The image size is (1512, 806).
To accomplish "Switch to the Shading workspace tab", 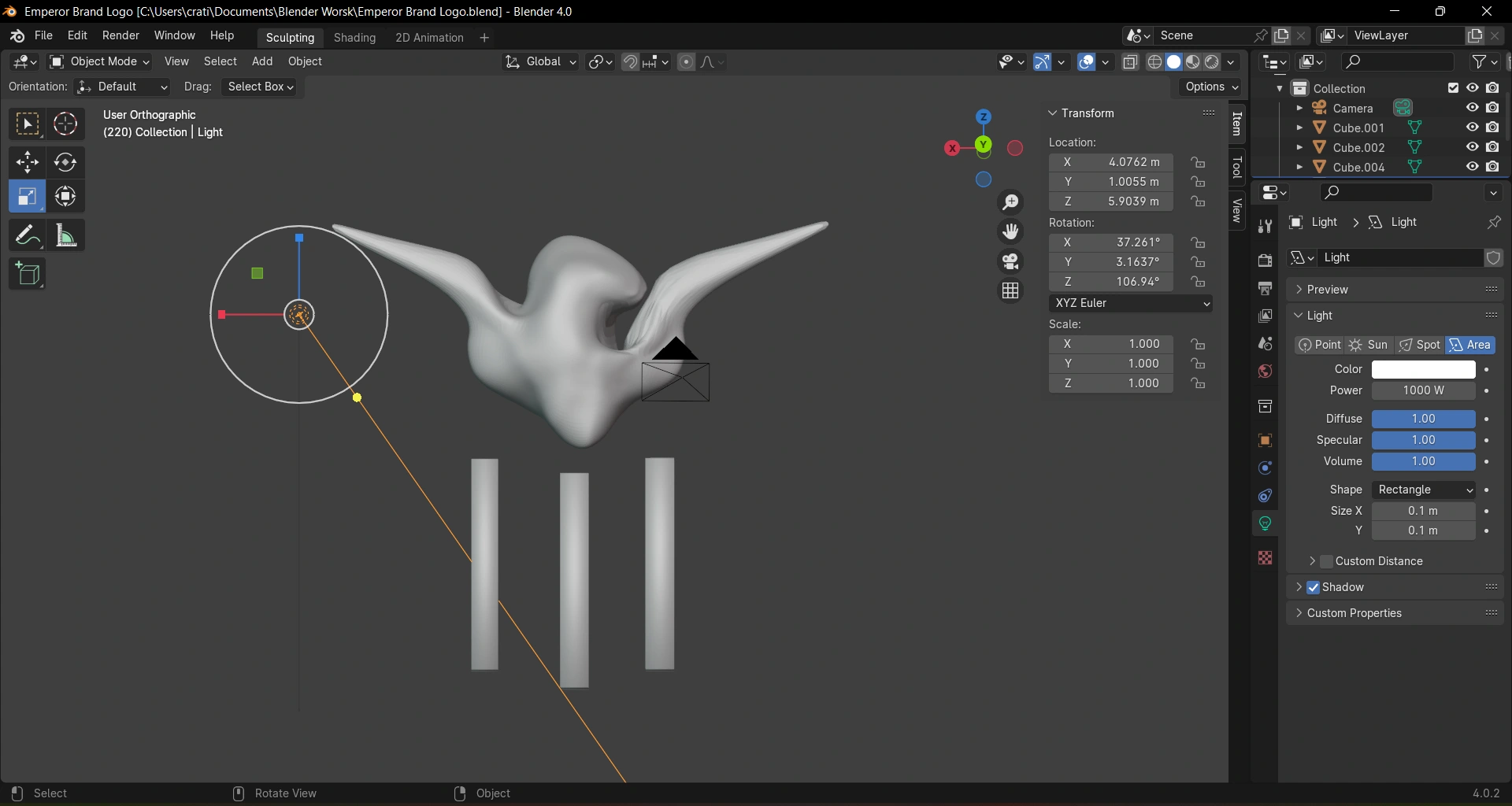I will click(354, 38).
